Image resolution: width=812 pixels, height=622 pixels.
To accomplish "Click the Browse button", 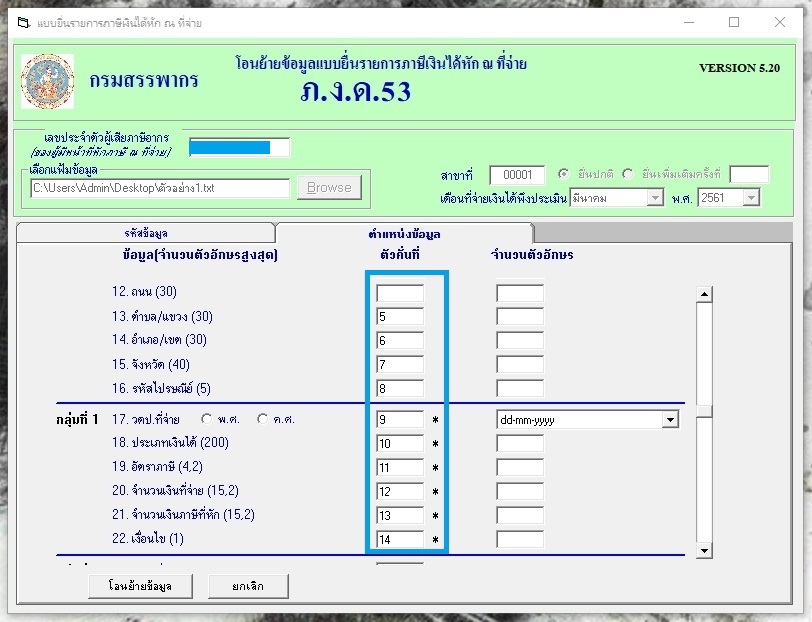I will (329, 187).
